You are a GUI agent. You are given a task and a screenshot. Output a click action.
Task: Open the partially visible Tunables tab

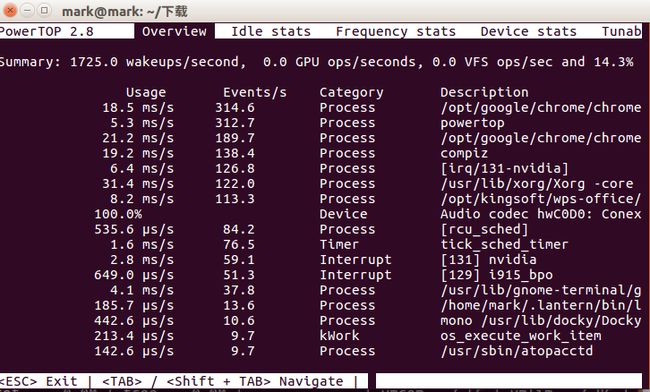click(621, 31)
